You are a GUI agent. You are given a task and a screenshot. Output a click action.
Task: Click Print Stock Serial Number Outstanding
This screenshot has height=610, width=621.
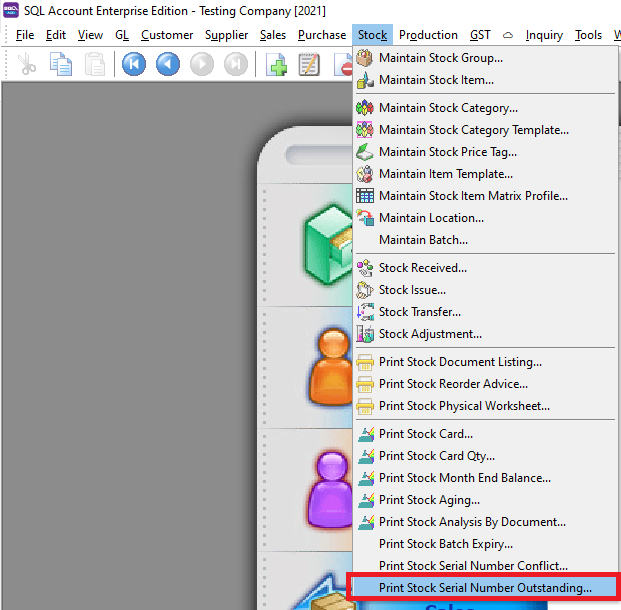(485, 588)
